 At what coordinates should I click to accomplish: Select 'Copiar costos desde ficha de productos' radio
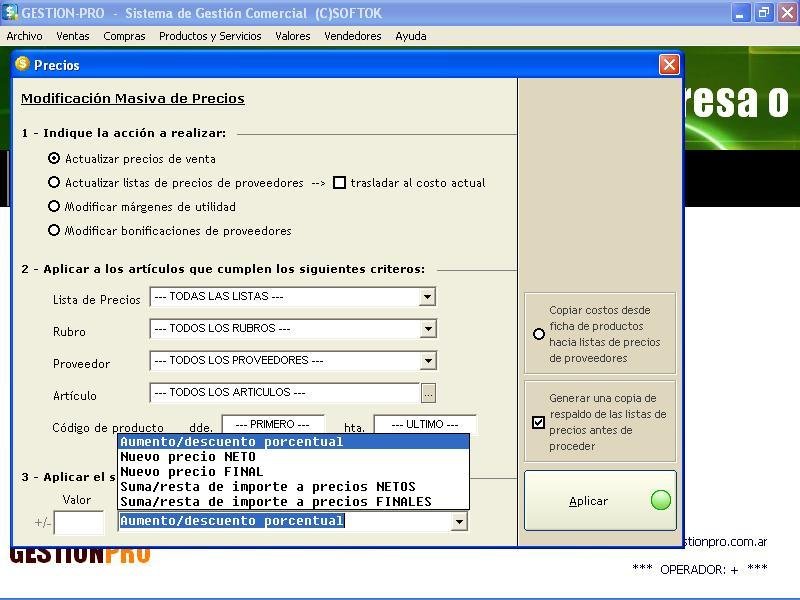(539, 334)
